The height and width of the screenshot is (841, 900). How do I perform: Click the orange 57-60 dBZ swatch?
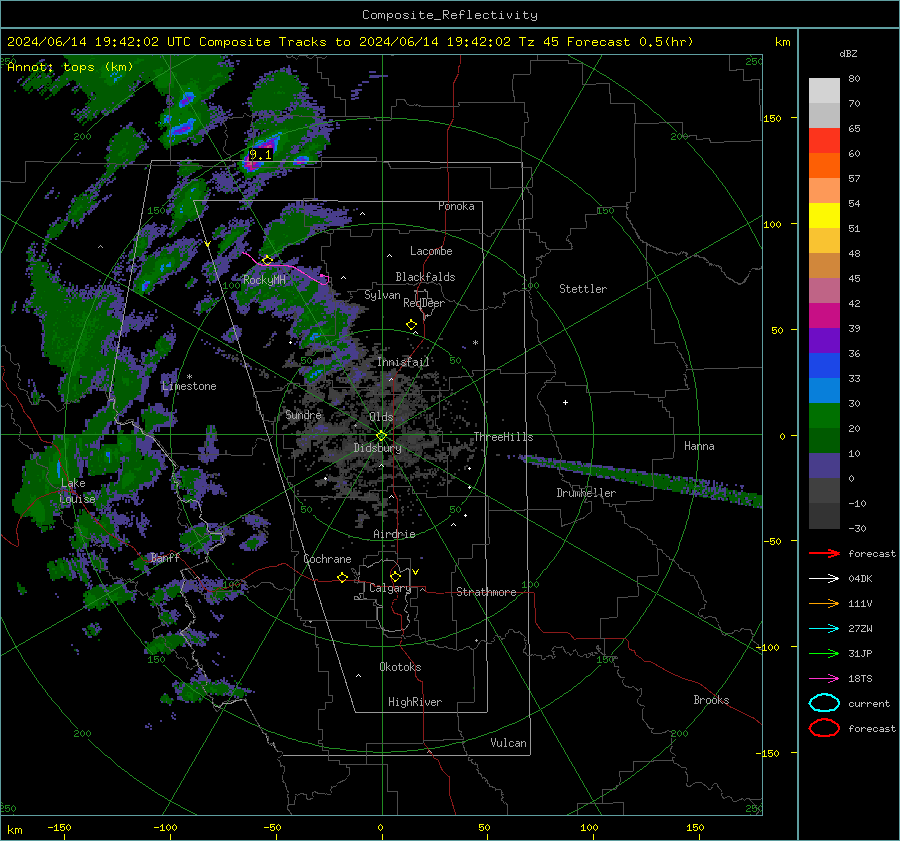824,166
